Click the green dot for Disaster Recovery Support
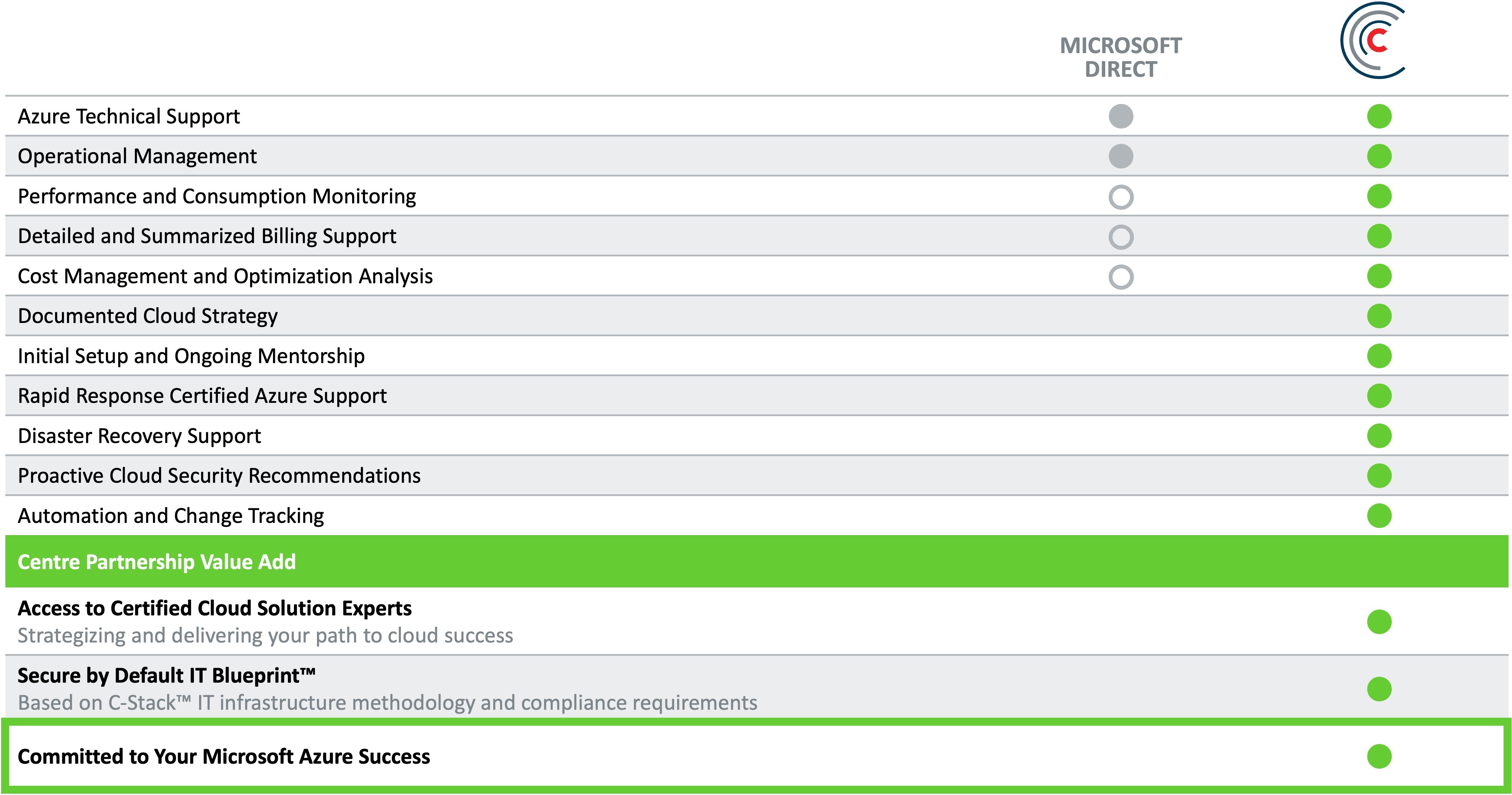Screen dimensions: 1512x795 1379,436
